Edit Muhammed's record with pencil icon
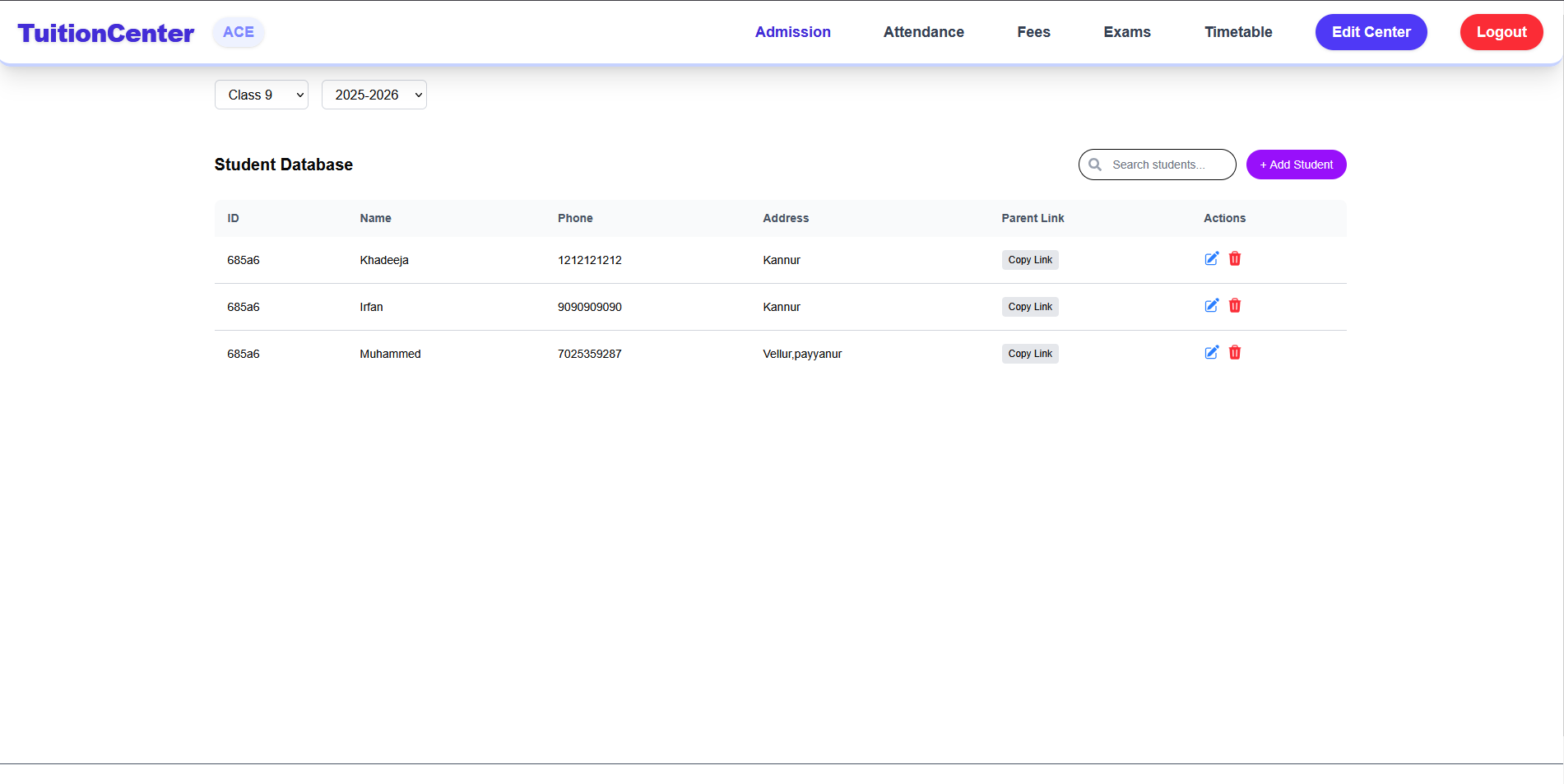This screenshot has width=1564, height=784. pyautogui.click(x=1211, y=353)
